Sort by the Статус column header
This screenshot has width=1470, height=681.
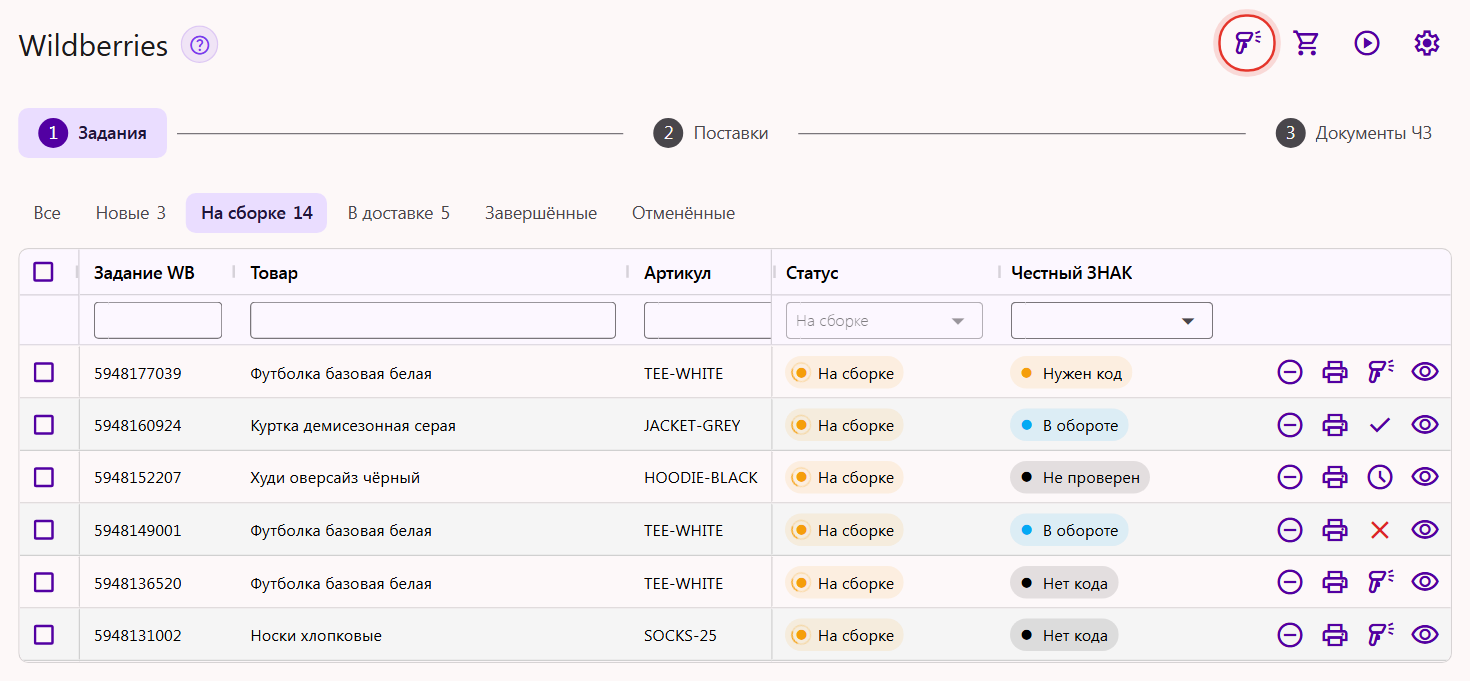point(812,273)
